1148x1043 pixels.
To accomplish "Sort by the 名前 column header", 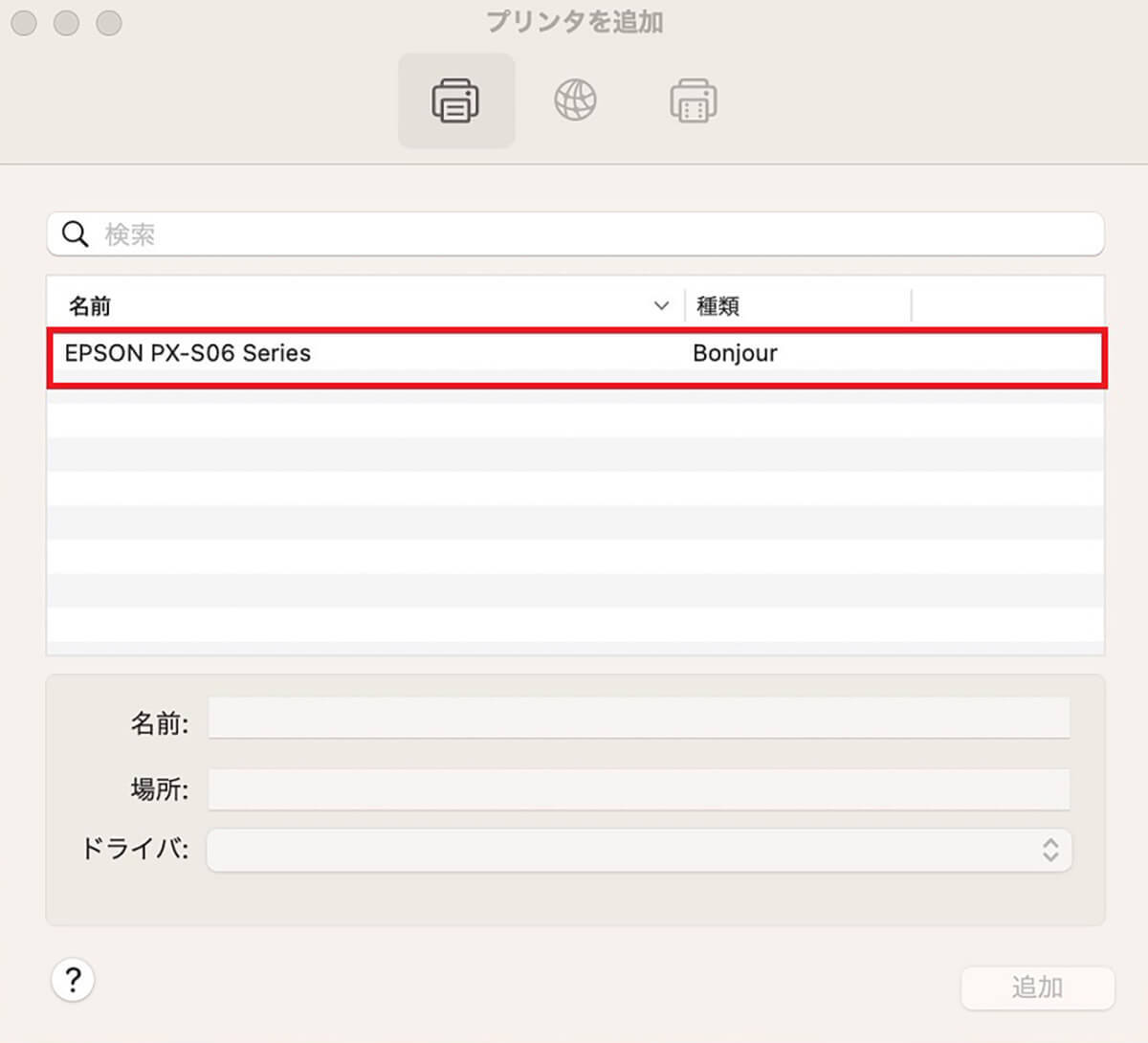I will click(x=90, y=306).
